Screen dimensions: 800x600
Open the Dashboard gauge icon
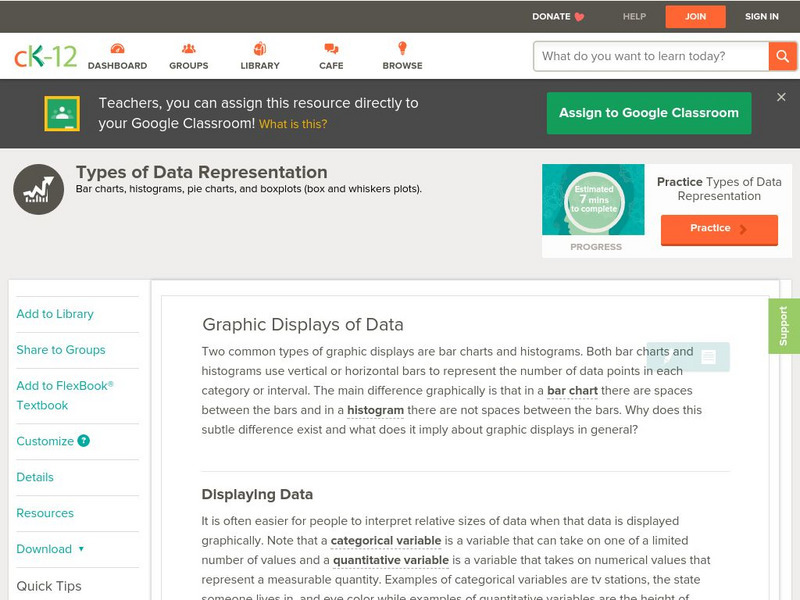tap(117, 48)
